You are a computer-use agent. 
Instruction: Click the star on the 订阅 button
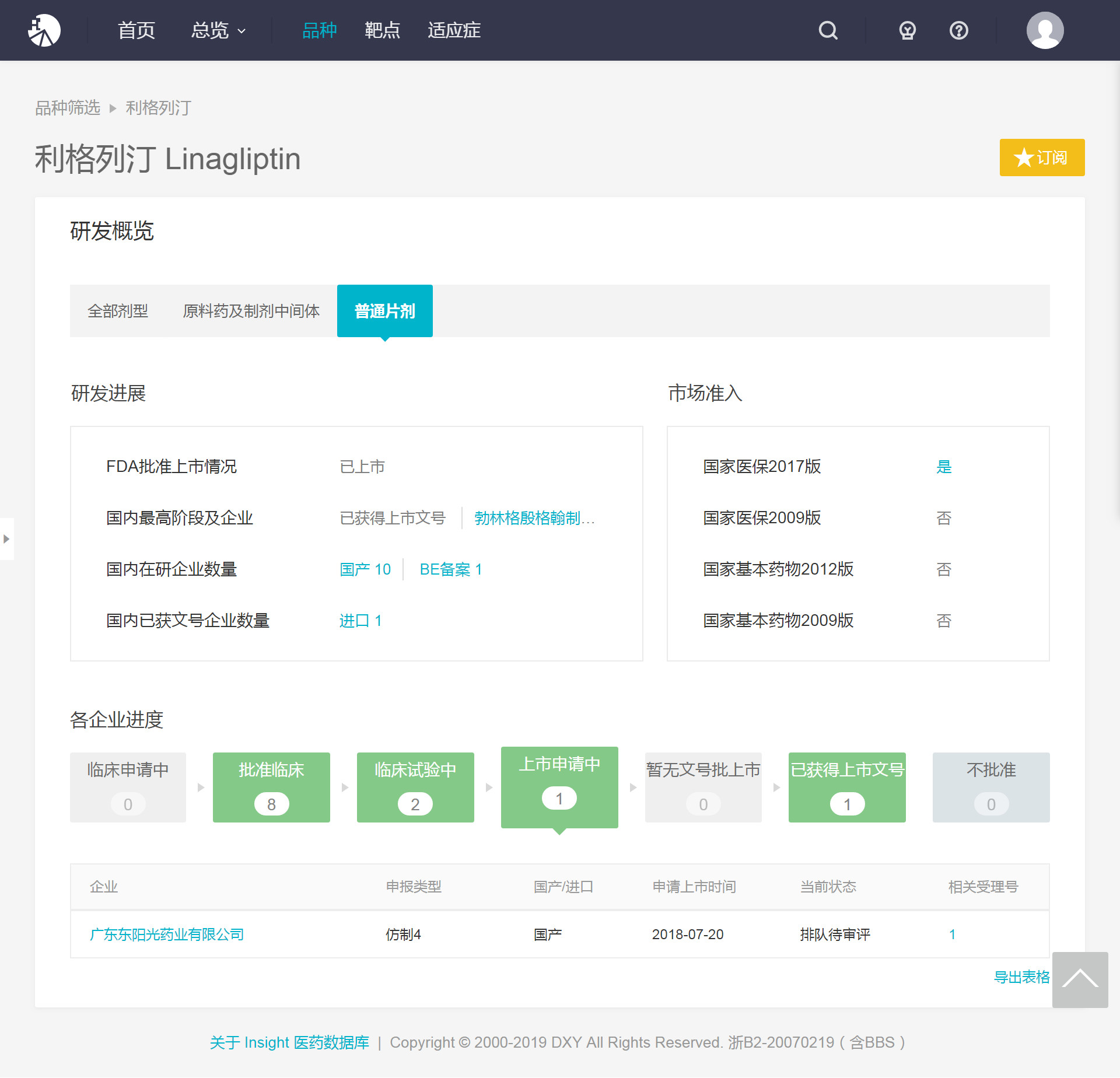coord(1022,157)
